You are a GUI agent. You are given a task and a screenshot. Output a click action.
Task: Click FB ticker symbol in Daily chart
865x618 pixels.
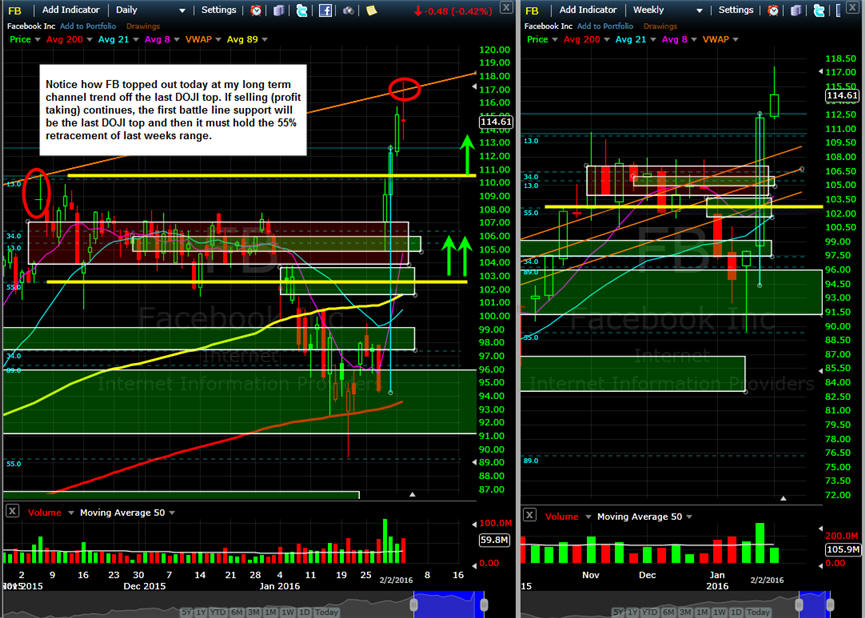[x=15, y=10]
